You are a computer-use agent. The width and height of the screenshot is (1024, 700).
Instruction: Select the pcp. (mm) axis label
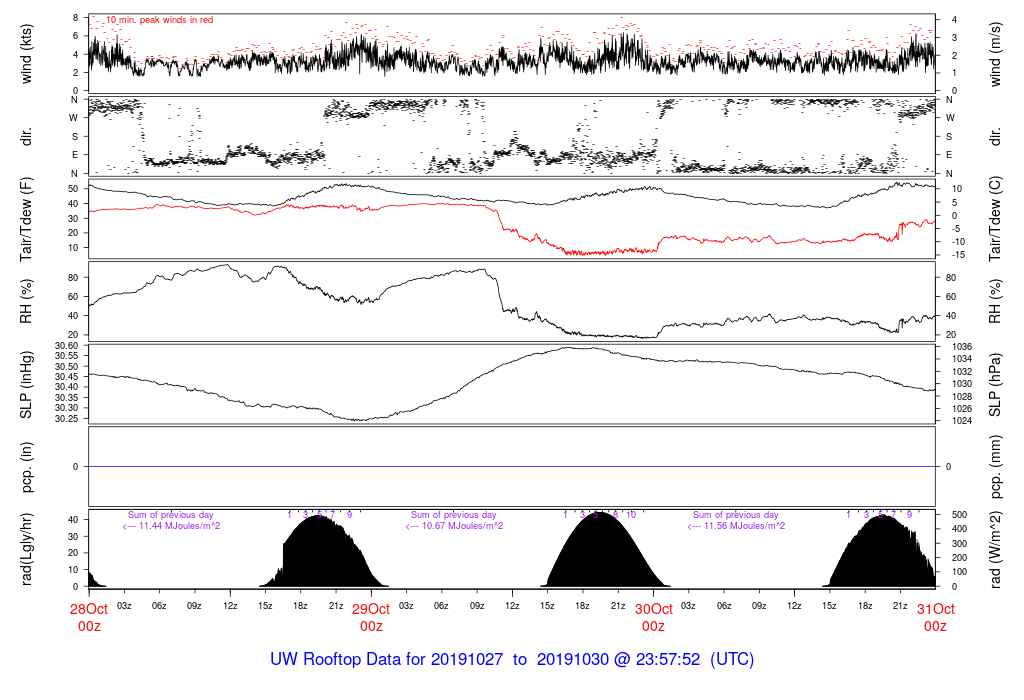click(996, 467)
